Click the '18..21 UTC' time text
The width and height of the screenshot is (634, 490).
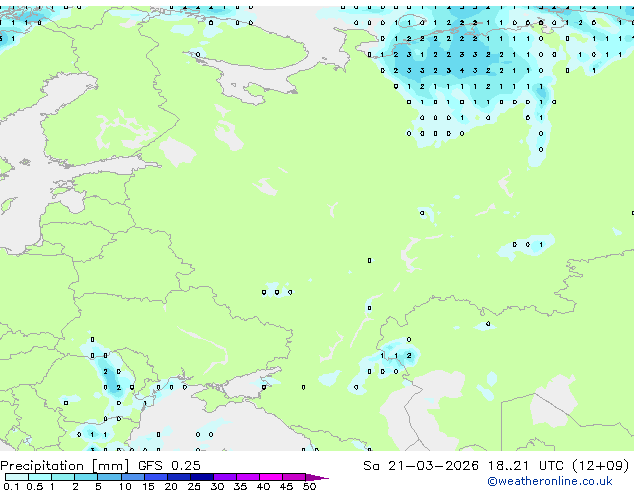point(525,466)
